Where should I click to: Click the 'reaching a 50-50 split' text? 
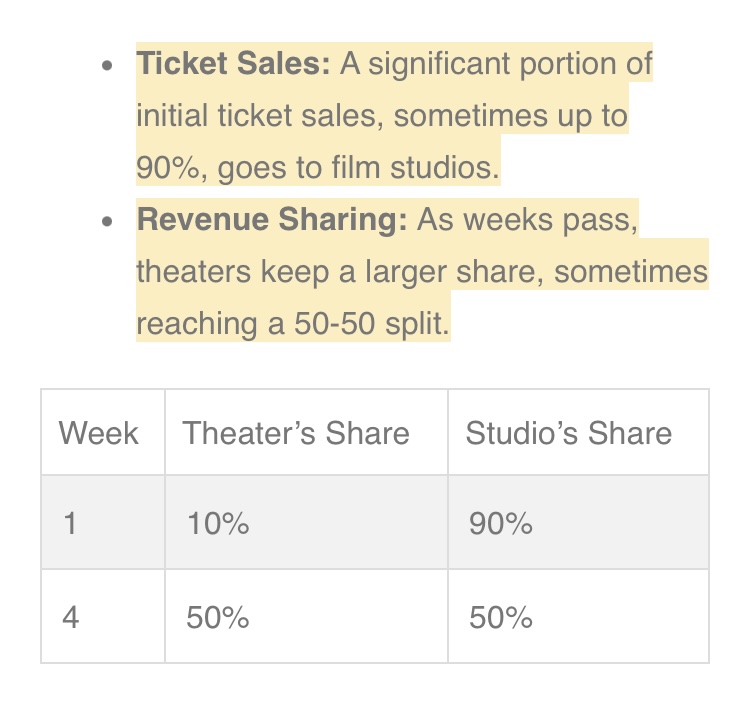click(292, 323)
